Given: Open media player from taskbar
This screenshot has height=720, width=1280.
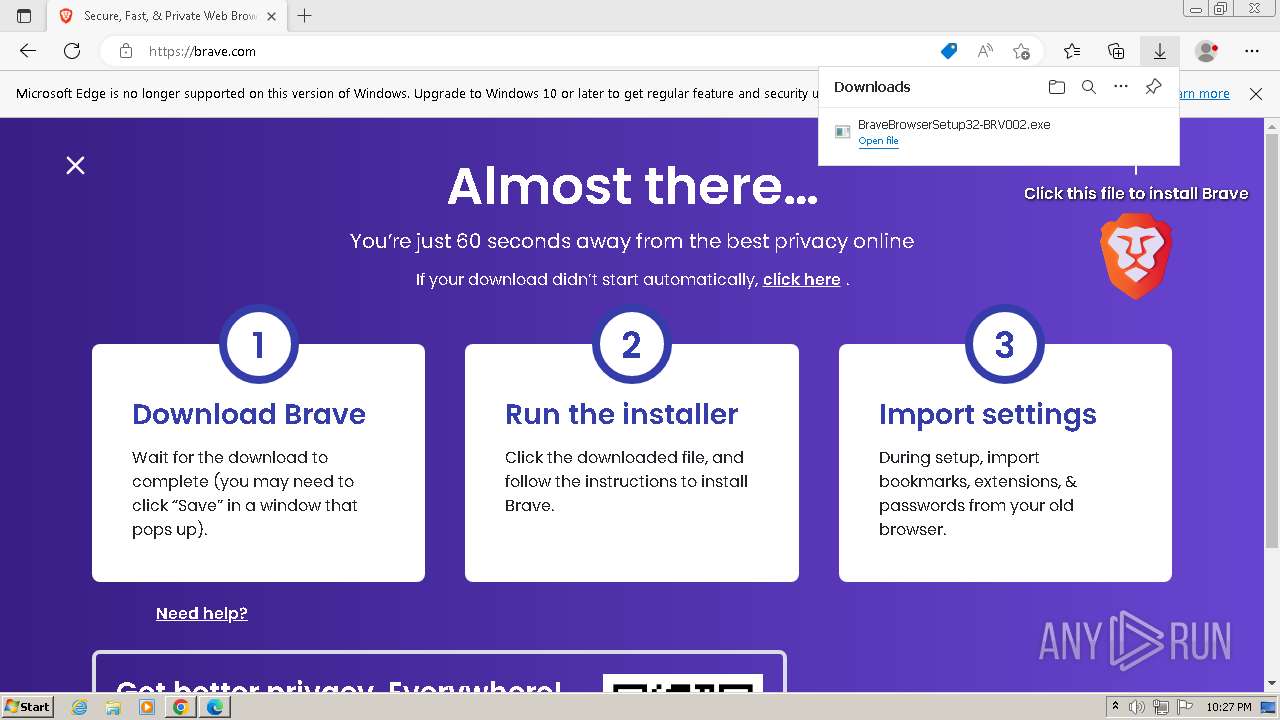Looking at the screenshot, I should [x=147, y=707].
